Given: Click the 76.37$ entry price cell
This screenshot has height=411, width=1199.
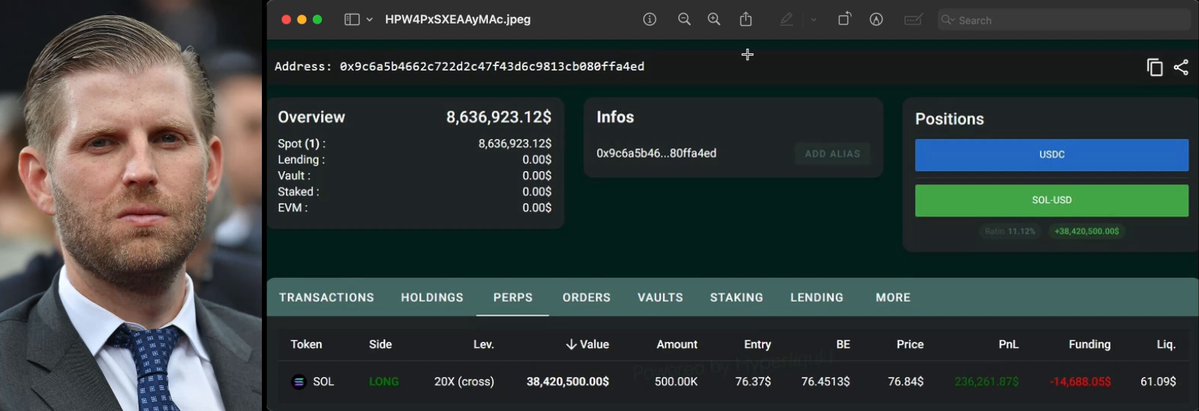Looking at the screenshot, I should coord(753,381).
